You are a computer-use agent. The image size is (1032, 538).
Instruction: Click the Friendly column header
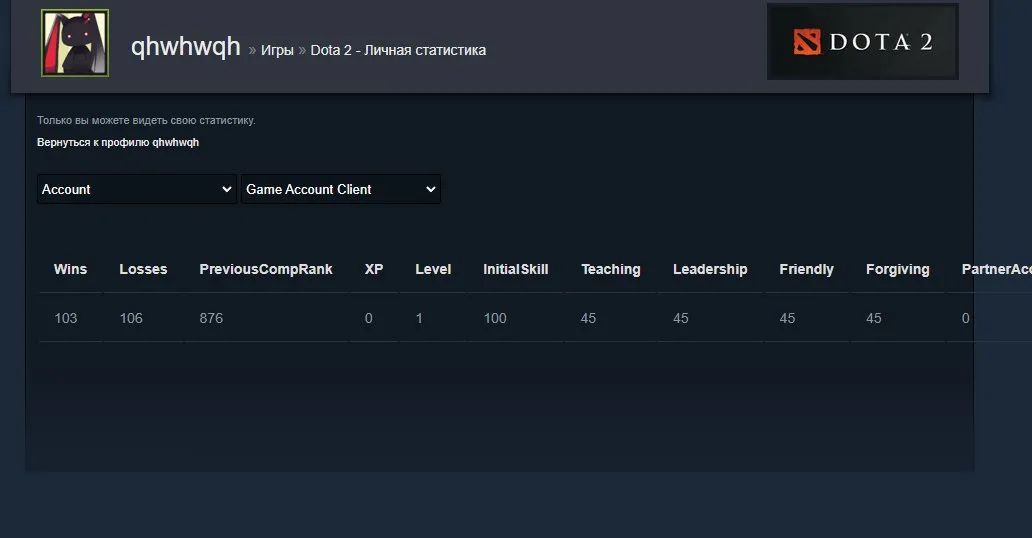coord(806,269)
